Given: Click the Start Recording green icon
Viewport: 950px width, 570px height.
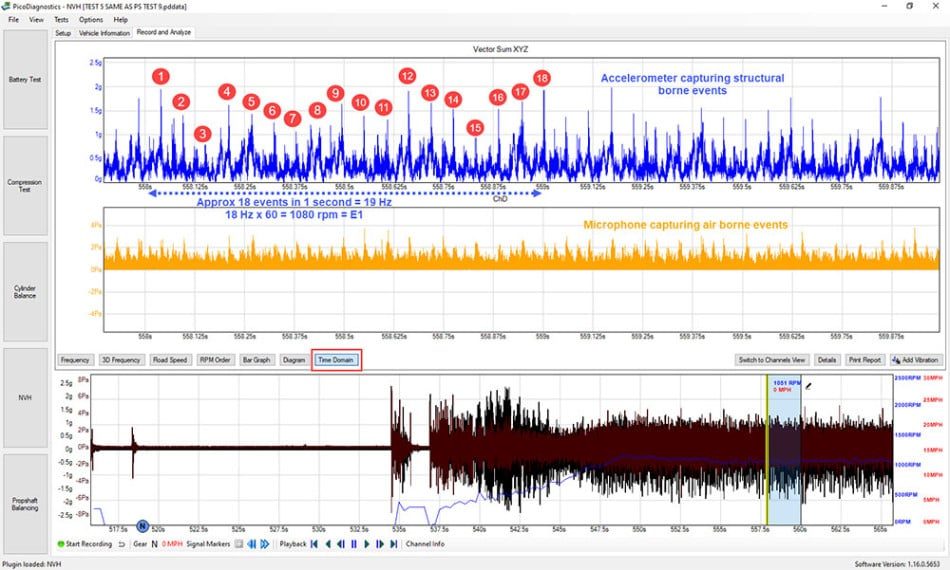Looking at the screenshot, I should coord(61,544).
